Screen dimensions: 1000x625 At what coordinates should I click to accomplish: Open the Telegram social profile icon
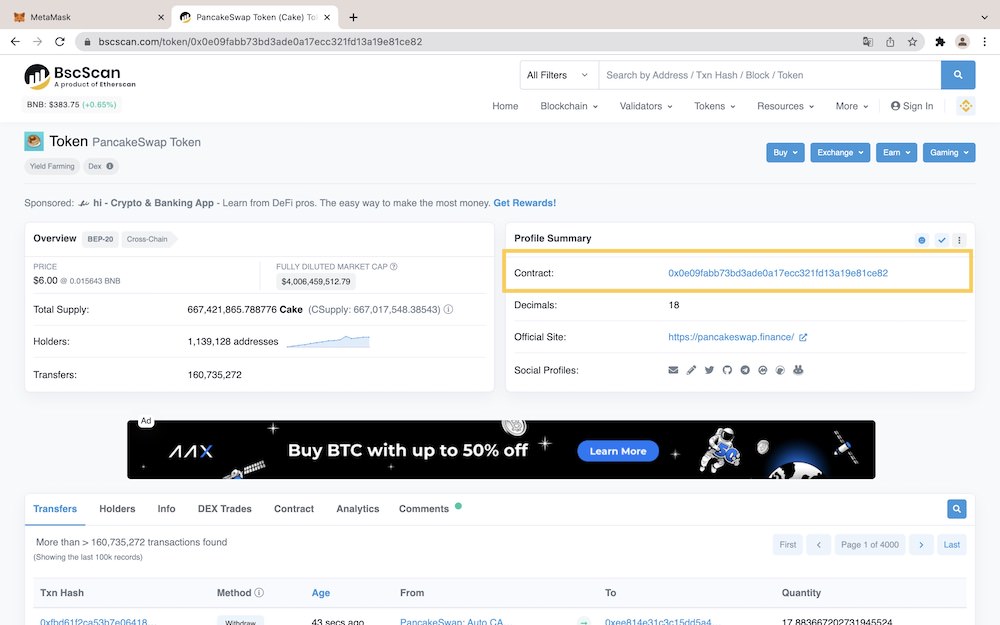745,370
